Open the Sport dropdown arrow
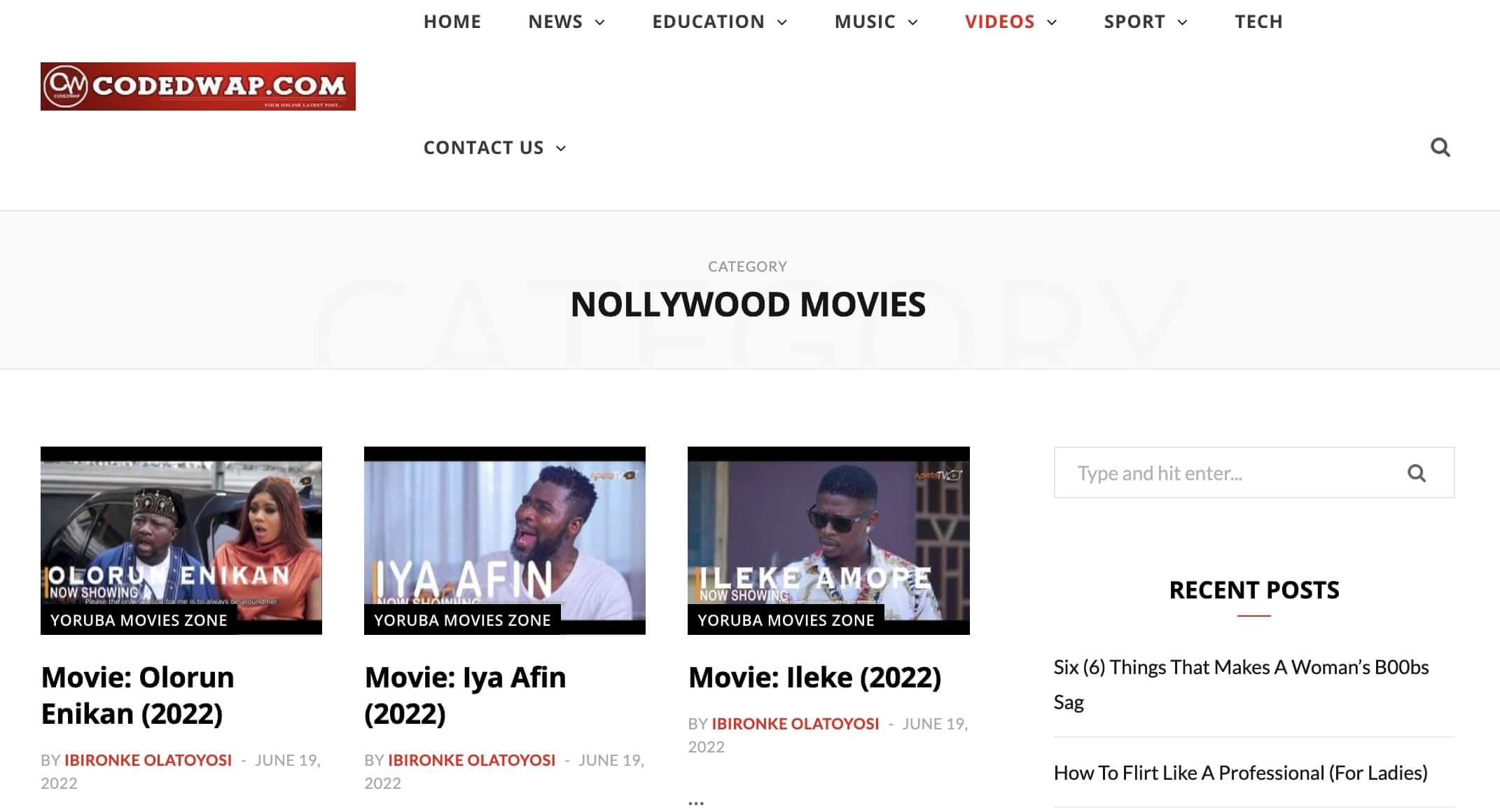Viewport: 1500px width, 812px height. click(1183, 22)
